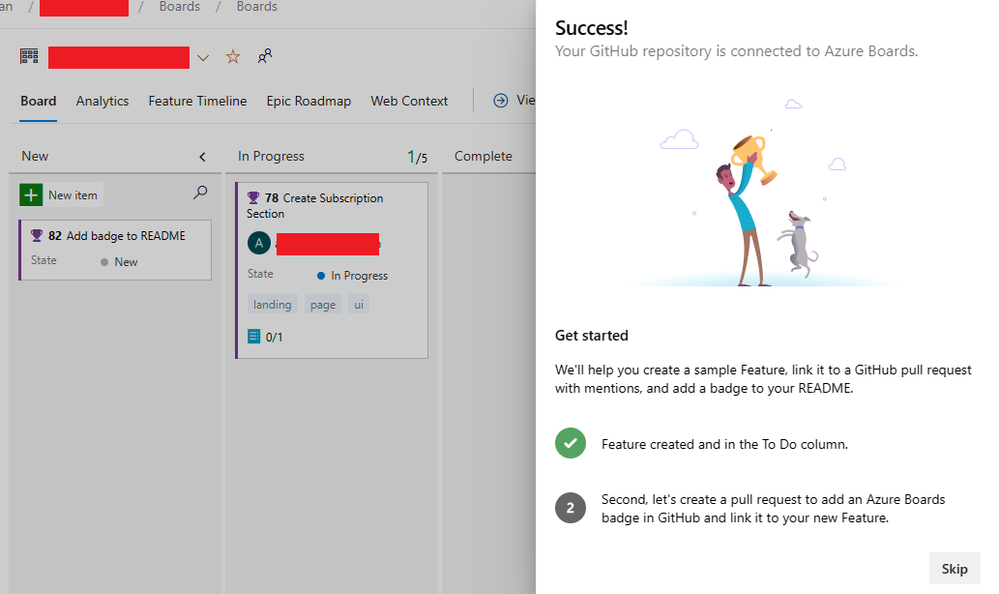
Task: Change the New state value on item 82
Action: (x=119, y=262)
